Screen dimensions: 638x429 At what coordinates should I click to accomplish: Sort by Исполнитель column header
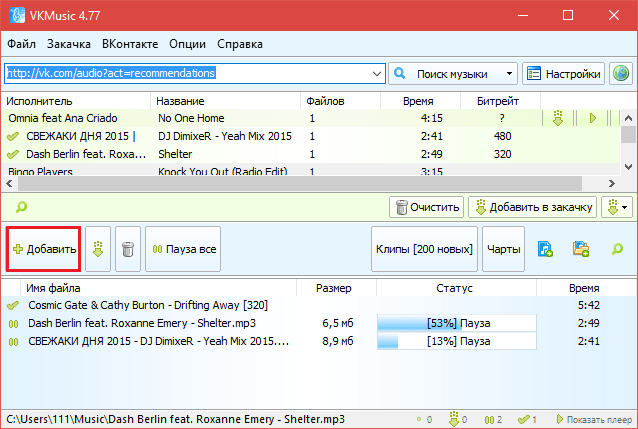76,101
